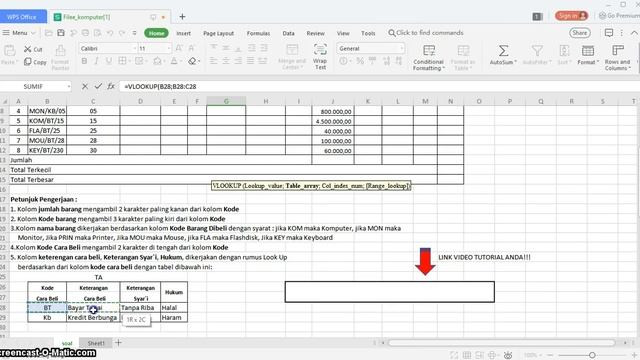This screenshot has height=360, width=640.
Task: Switch to the Home tab
Action: click(x=156, y=33)
